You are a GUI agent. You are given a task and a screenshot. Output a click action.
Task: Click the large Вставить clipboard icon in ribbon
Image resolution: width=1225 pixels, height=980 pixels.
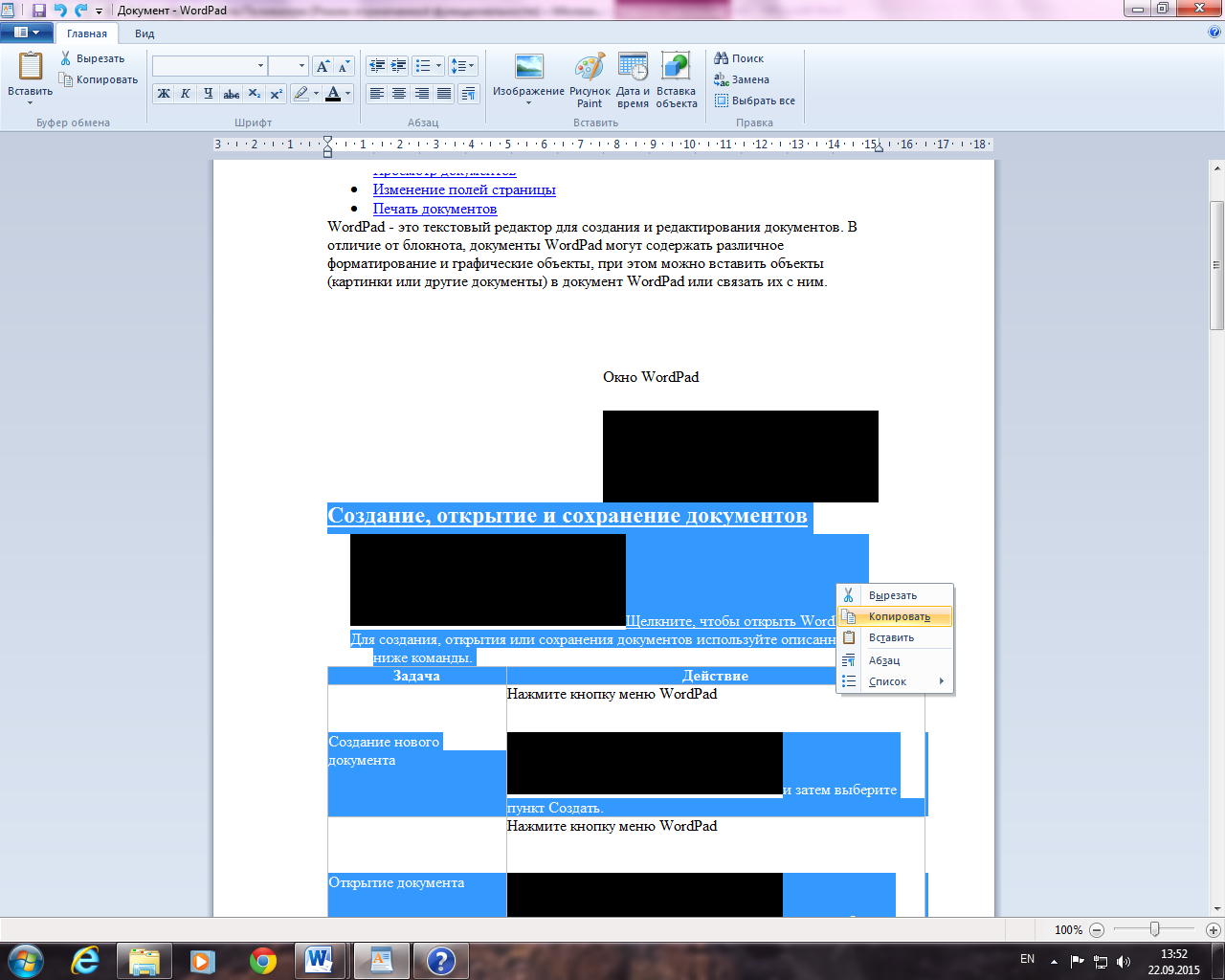pyautogui.click(x=31, y=66)
